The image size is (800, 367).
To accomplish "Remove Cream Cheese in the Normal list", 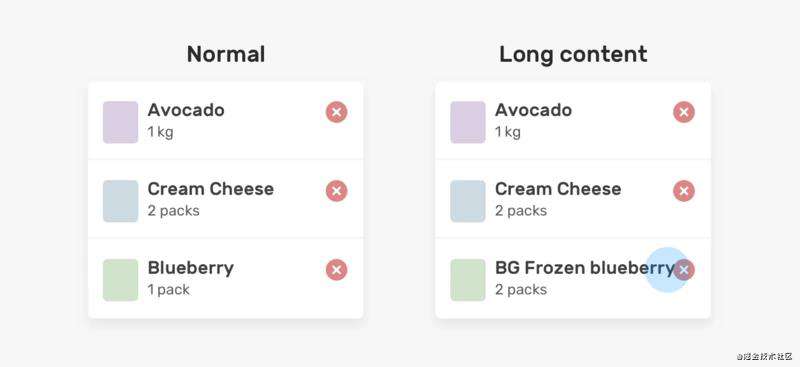I will pyautogui.click(x=337, y=191).
